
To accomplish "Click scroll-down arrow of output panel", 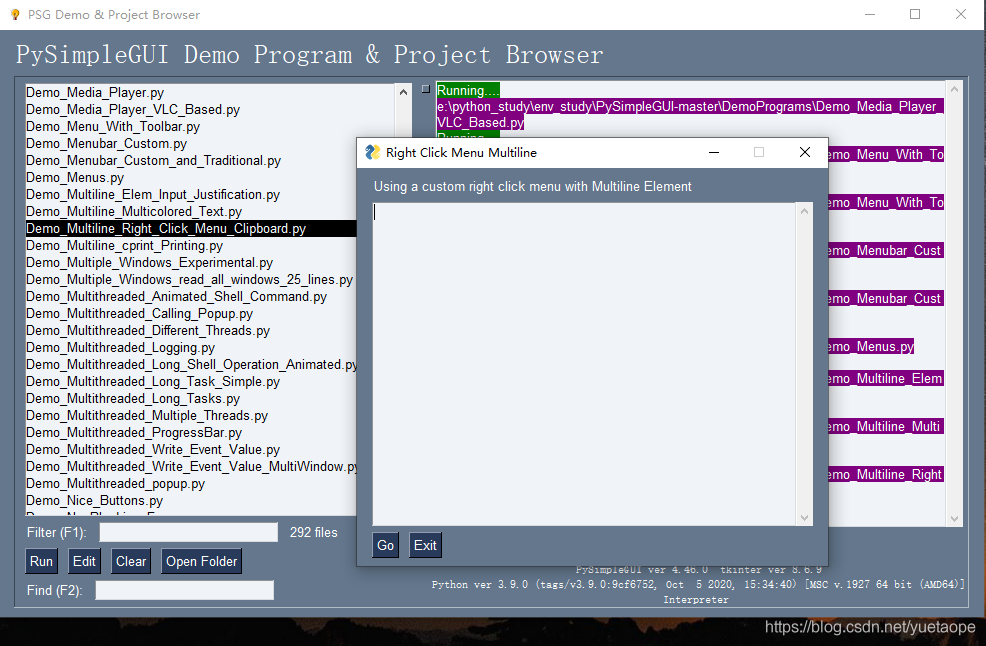I will tap(954, 519).
